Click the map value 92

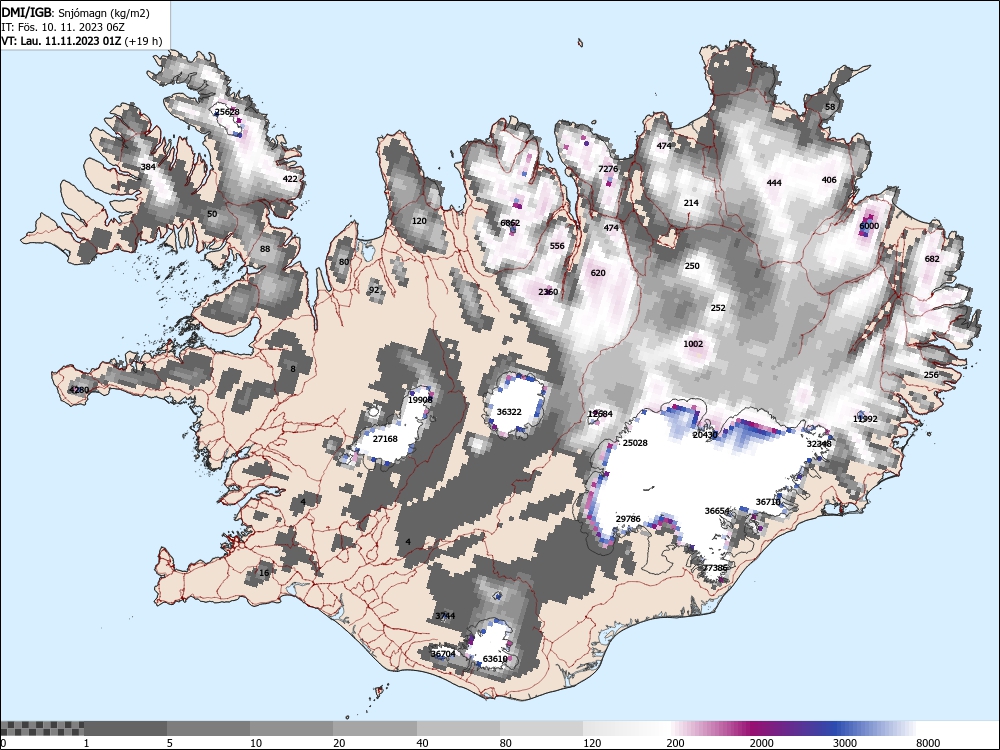[x=374, y=290]
